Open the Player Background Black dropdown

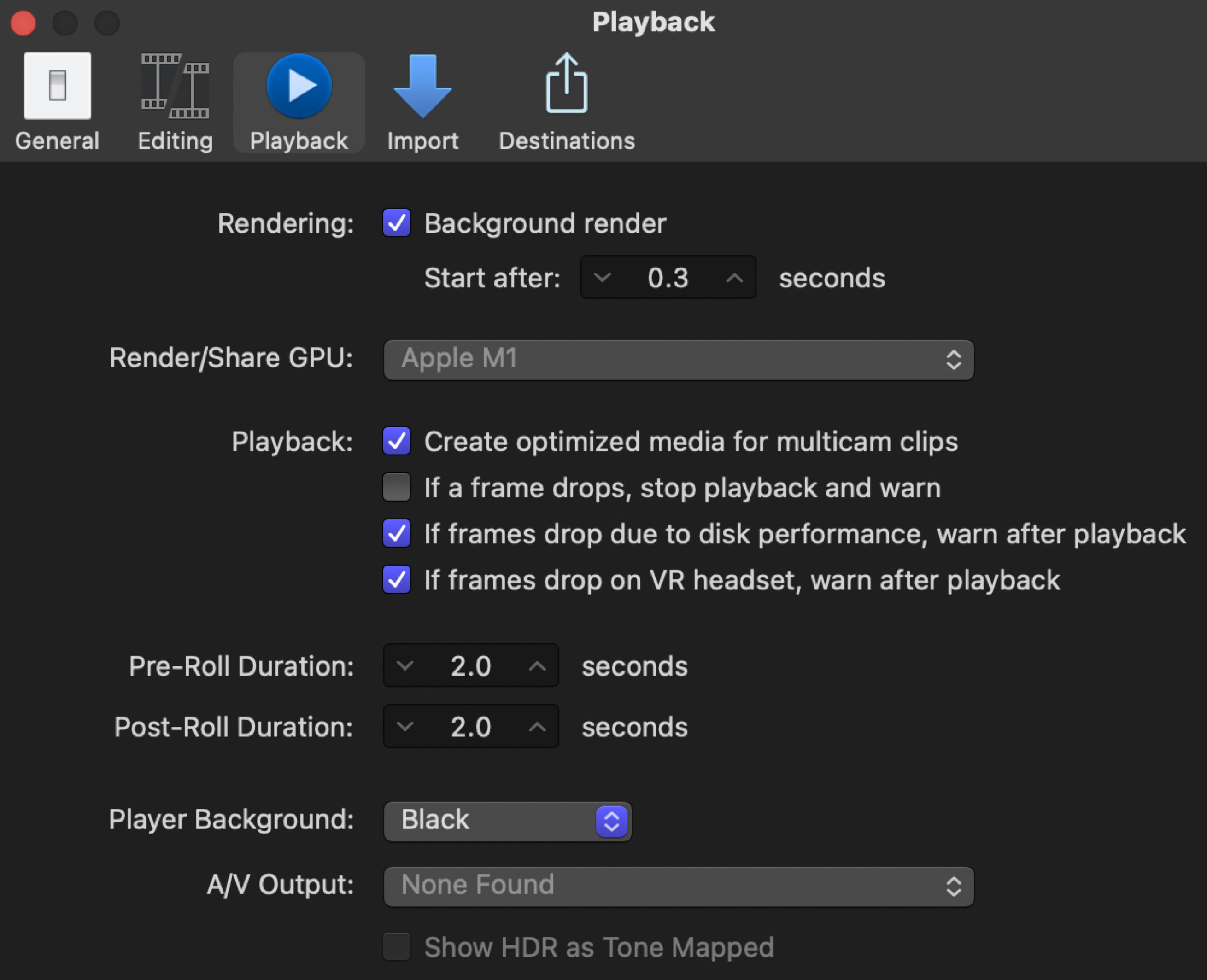507,820
